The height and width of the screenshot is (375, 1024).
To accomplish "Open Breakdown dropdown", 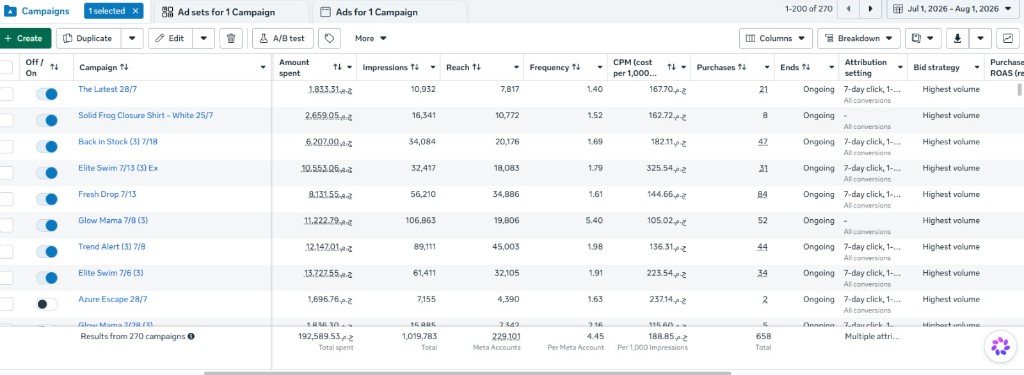I will [x=859, y=39].
